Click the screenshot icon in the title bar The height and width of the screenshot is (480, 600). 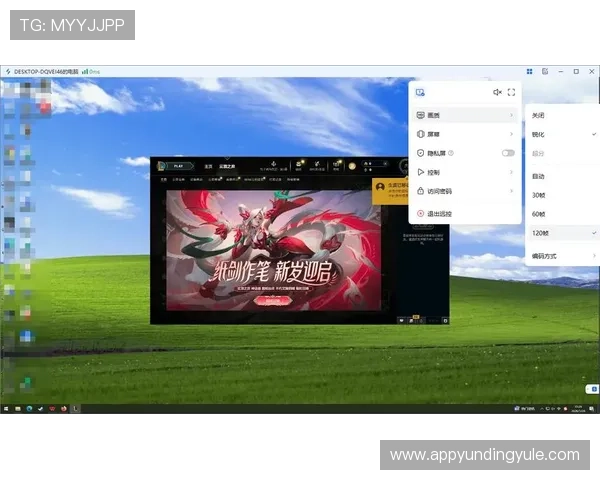point(543,72)
